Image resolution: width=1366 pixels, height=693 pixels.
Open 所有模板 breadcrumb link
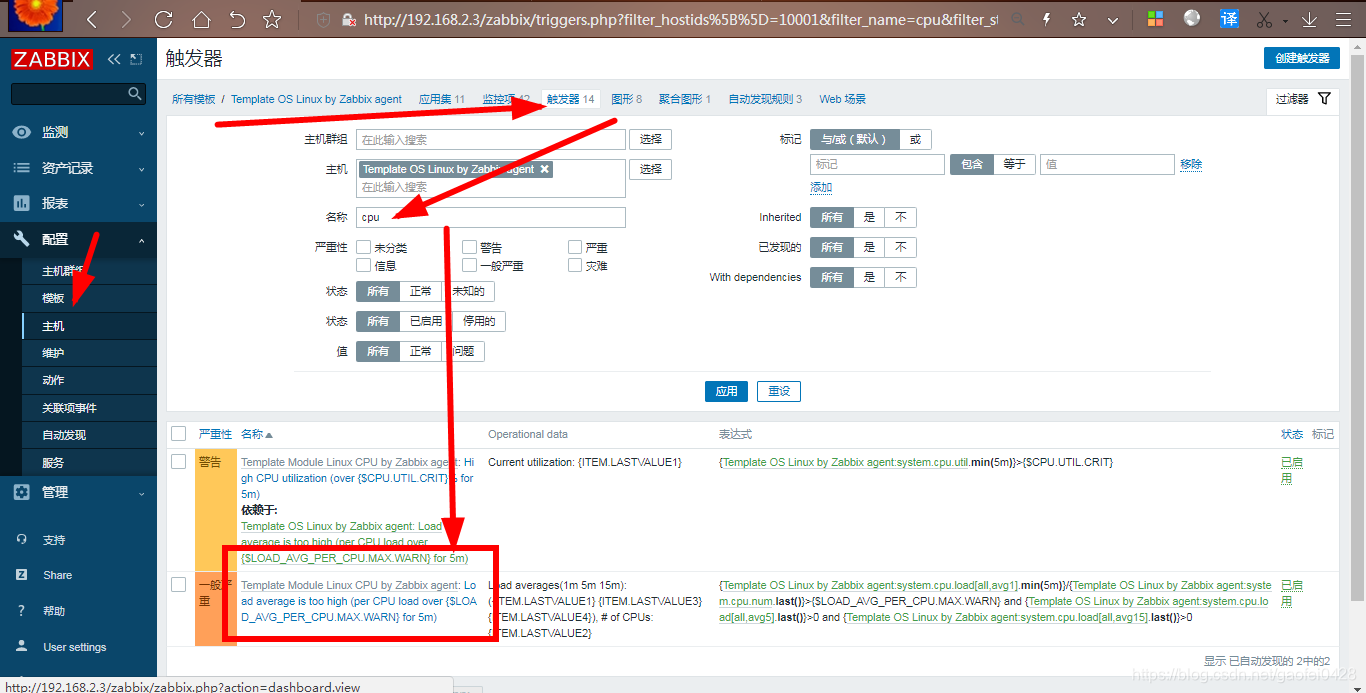(x=193, y=99)
